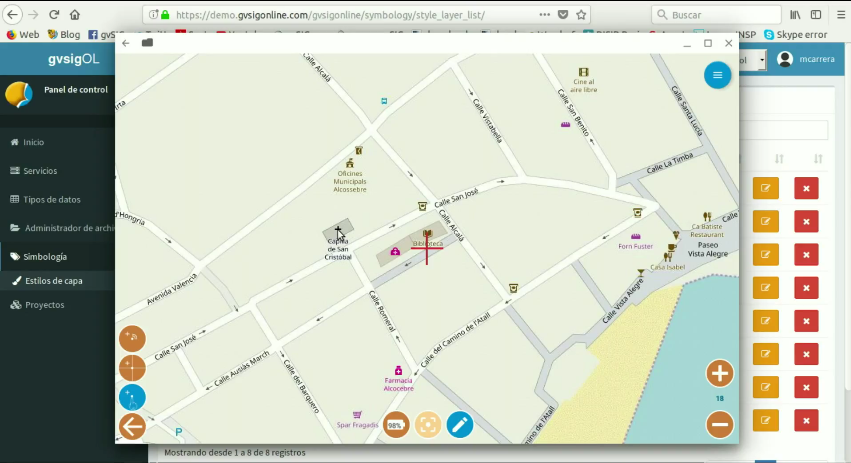Open Proyectos in the sidebar
The image size is (851, 463).
coord(45,305)
